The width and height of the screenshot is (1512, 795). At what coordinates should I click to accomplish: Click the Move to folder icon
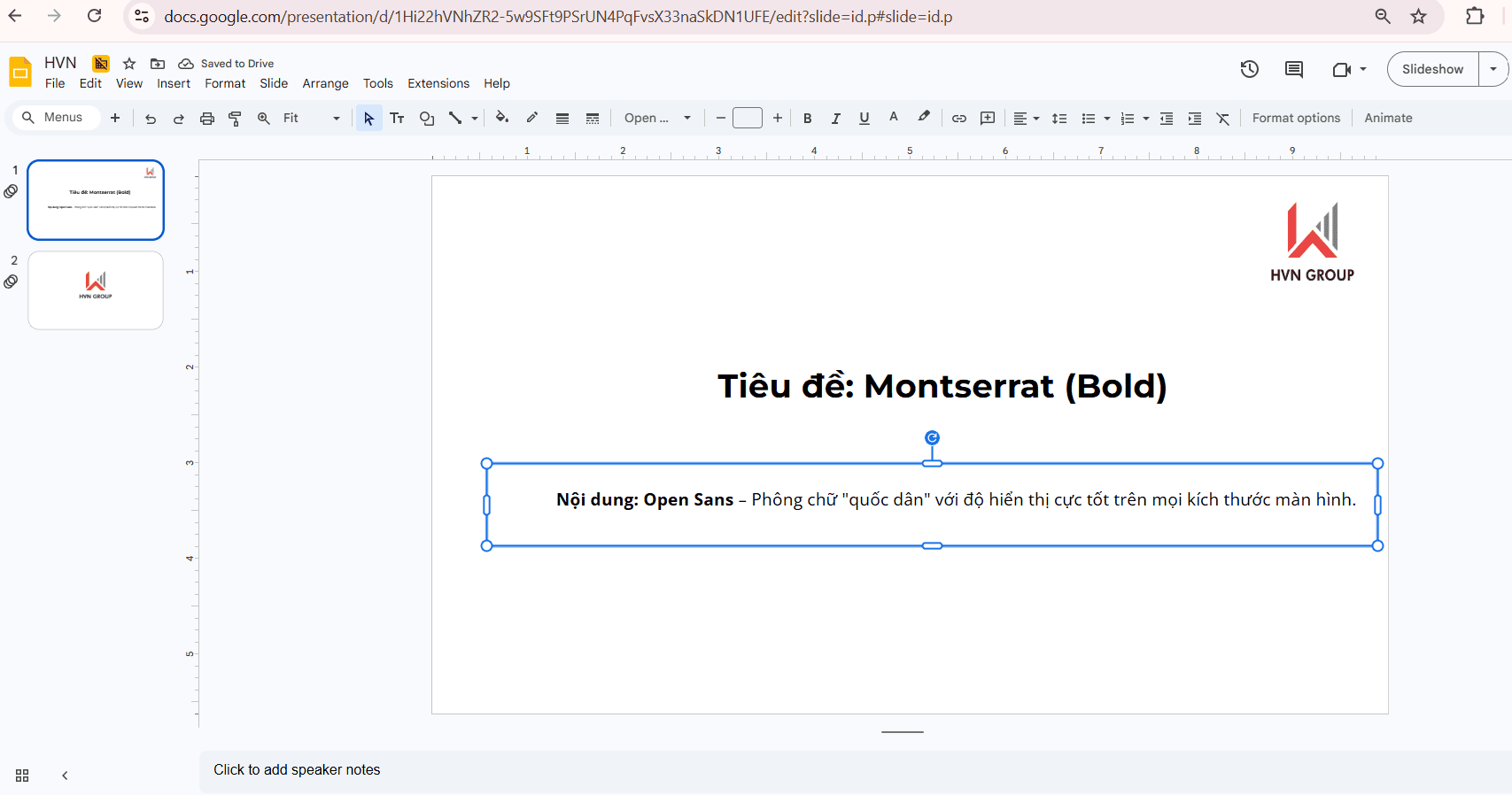[x=158, y=63]
